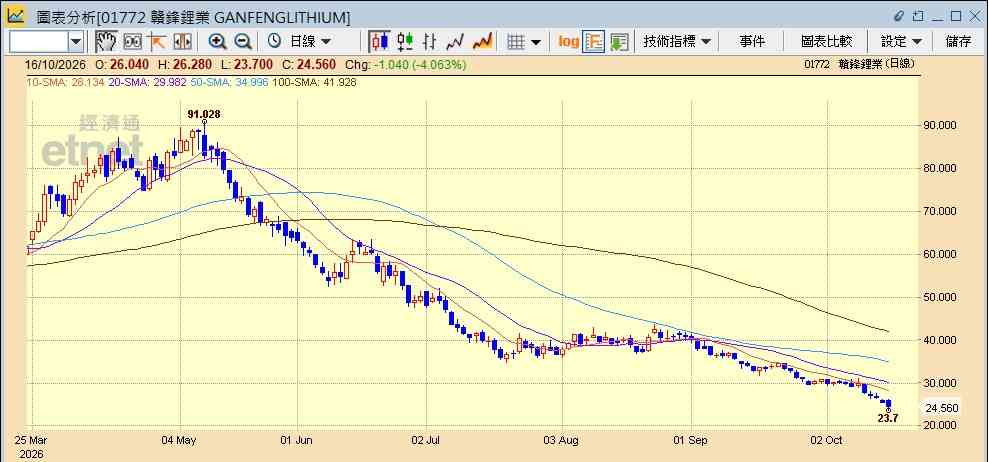The width and height of the screenshot is (989, 462).
Task: Switch to red candlestick chart type
Action: [x=379, y=42]
